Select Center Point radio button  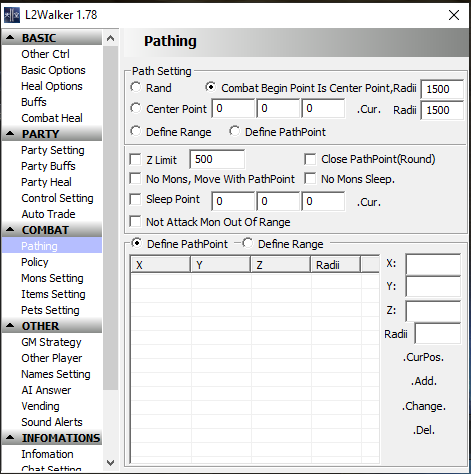136,108
